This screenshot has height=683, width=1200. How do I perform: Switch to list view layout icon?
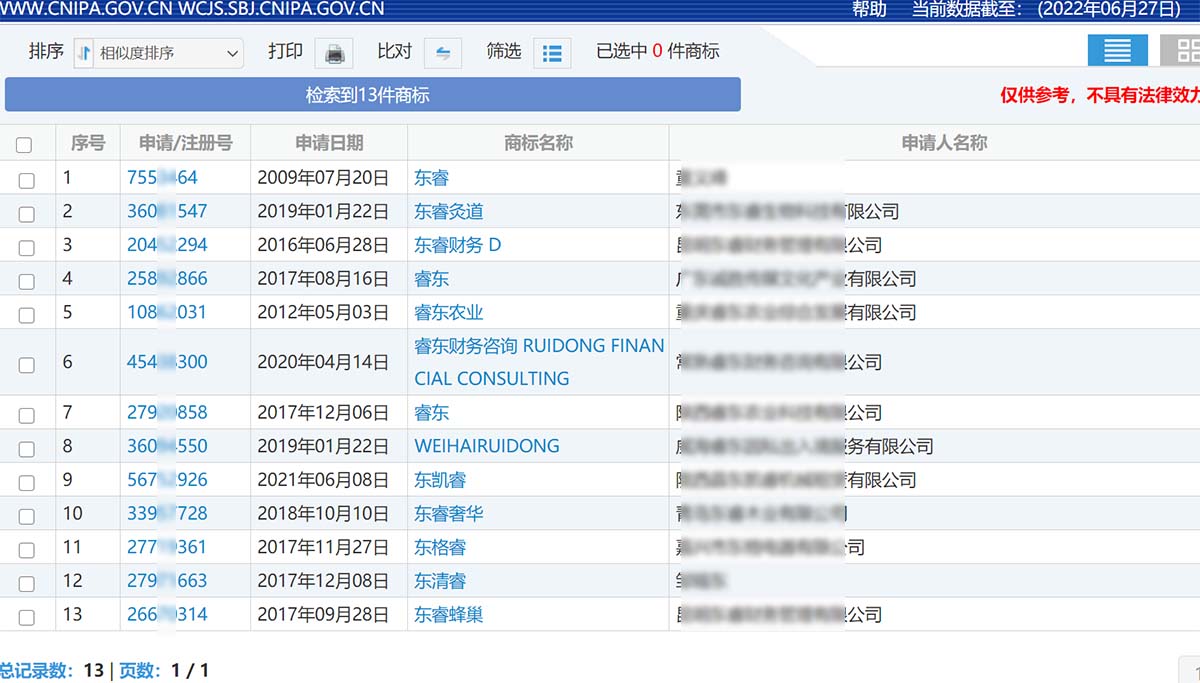pyautogui.click(x=1116, y=50)
